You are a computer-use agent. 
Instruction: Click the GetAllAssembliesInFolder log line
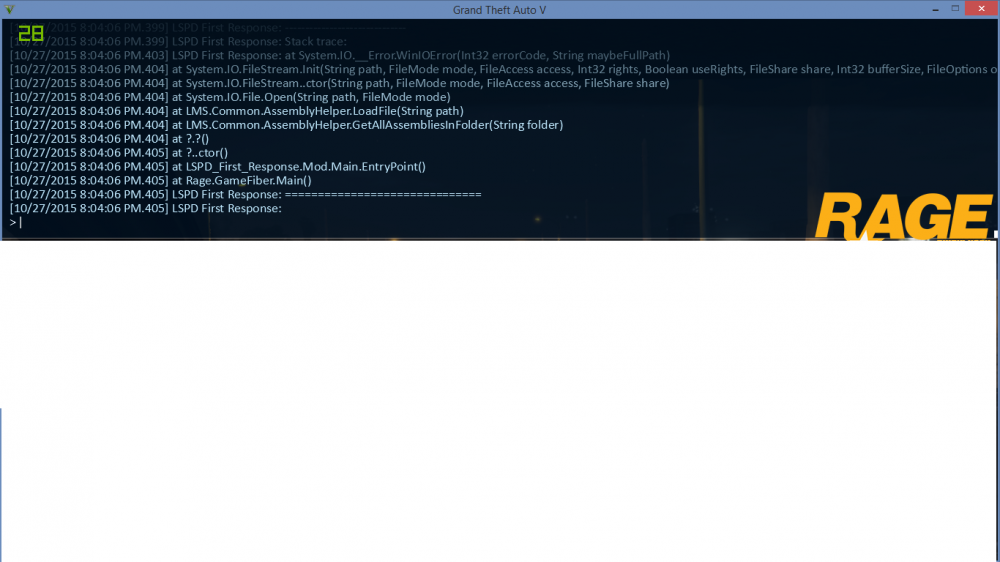tap(286, 125)
